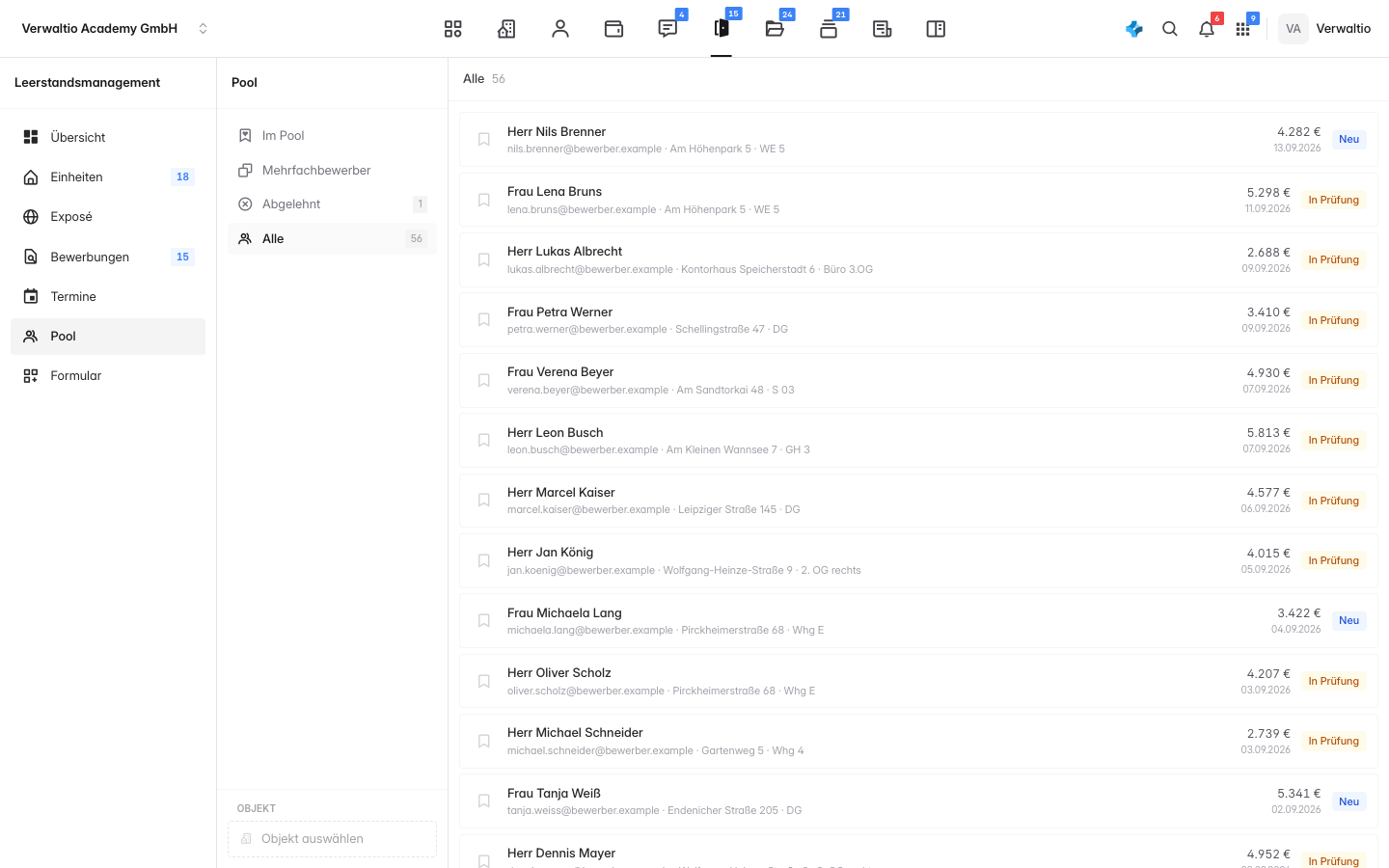Bookmark Herr Leon Busch
The height and width of the screenshot is (868, 1389).
484,440
